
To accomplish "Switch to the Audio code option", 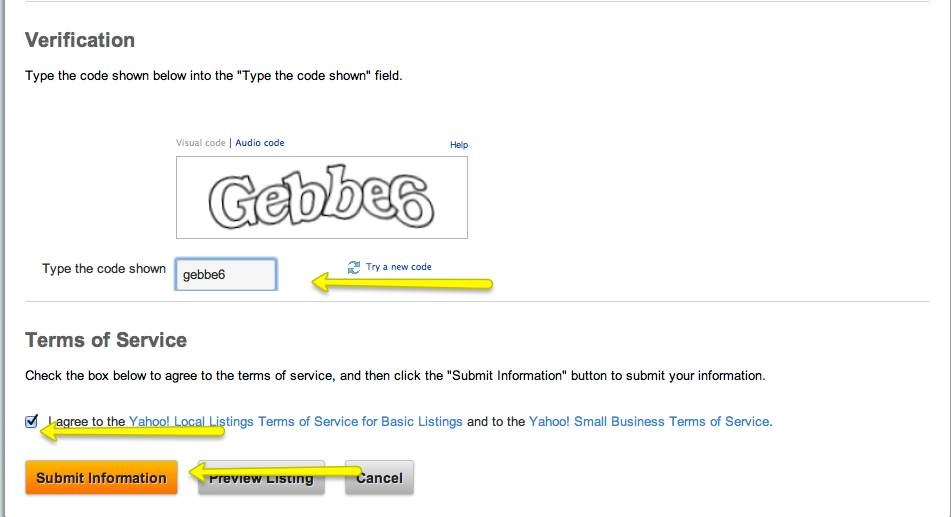I will pos(260,143).
